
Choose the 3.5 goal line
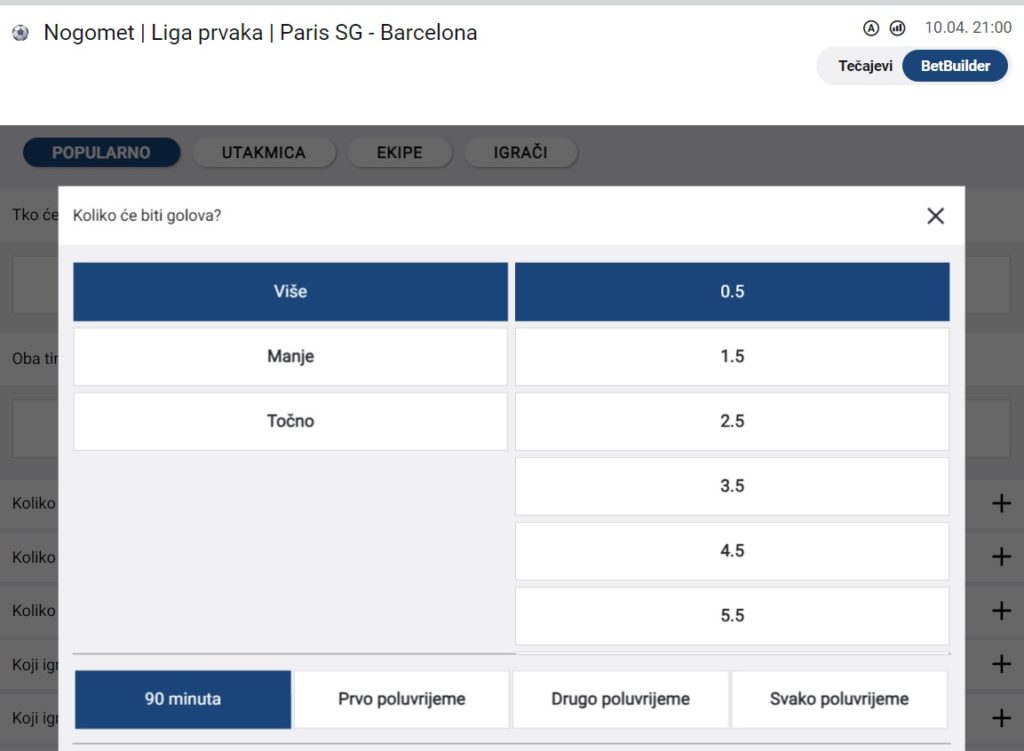(x=732, y=486)
